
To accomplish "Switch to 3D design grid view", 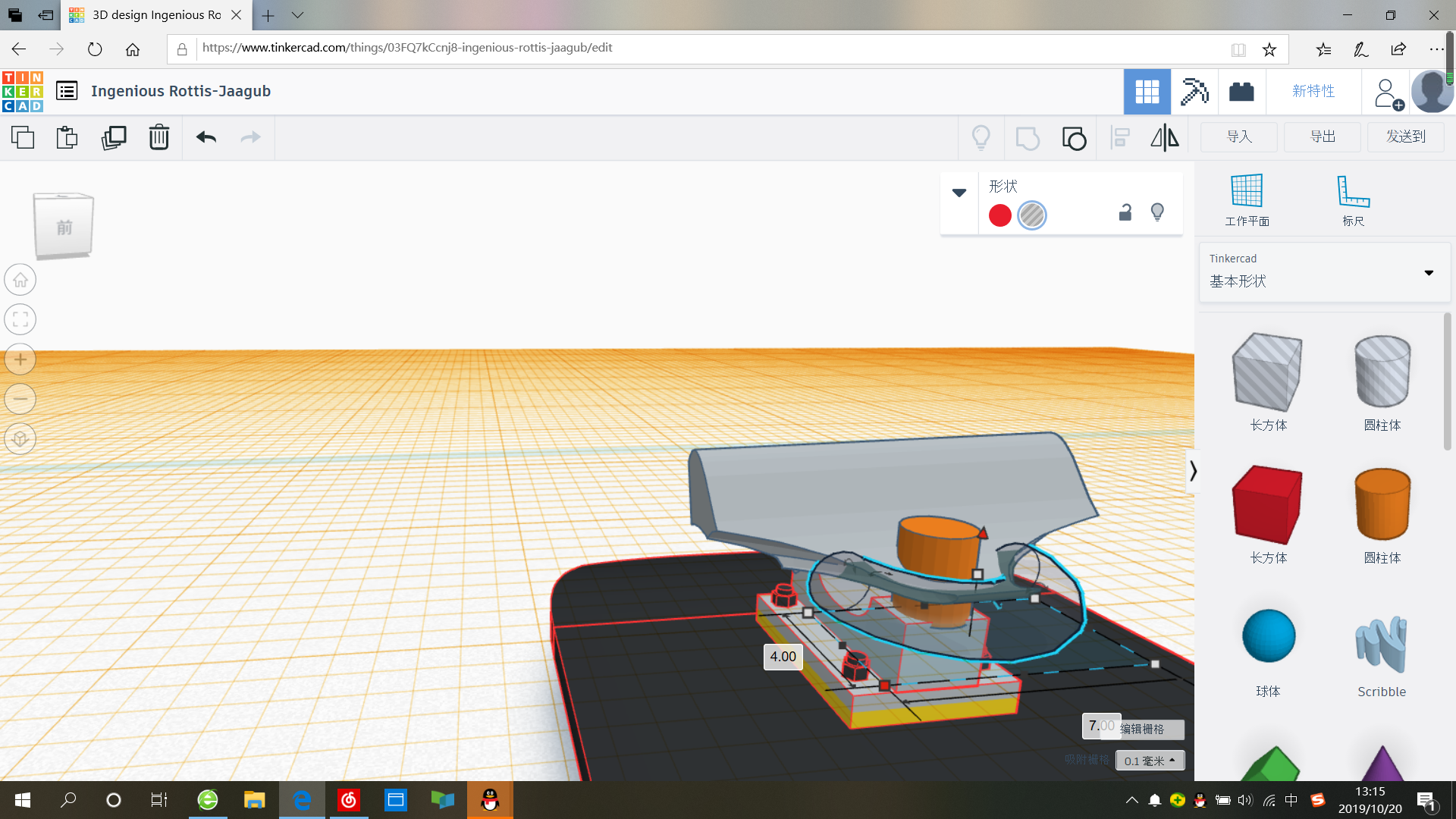I will [x=1147, y=92].
